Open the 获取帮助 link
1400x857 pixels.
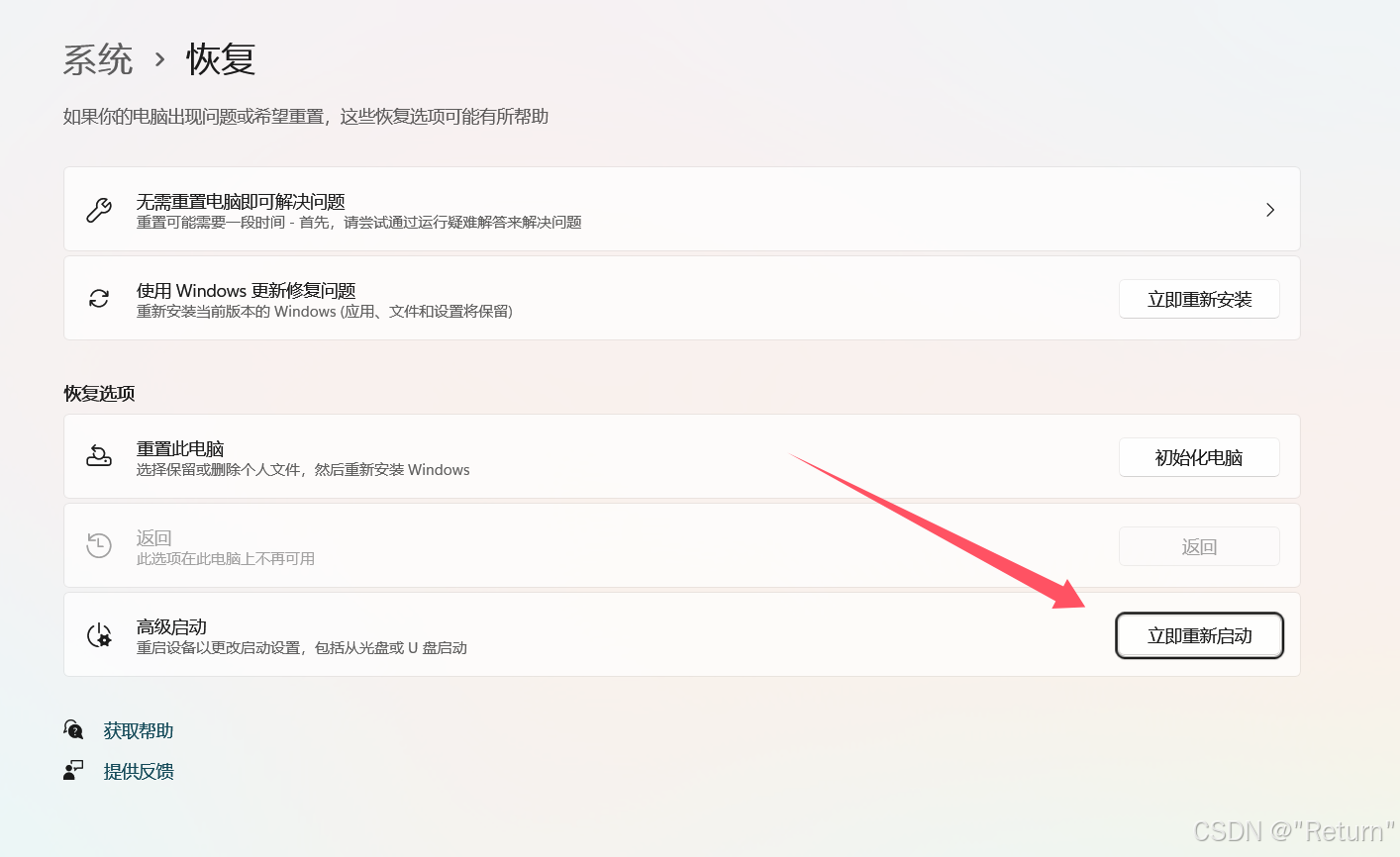pos(139,730)
